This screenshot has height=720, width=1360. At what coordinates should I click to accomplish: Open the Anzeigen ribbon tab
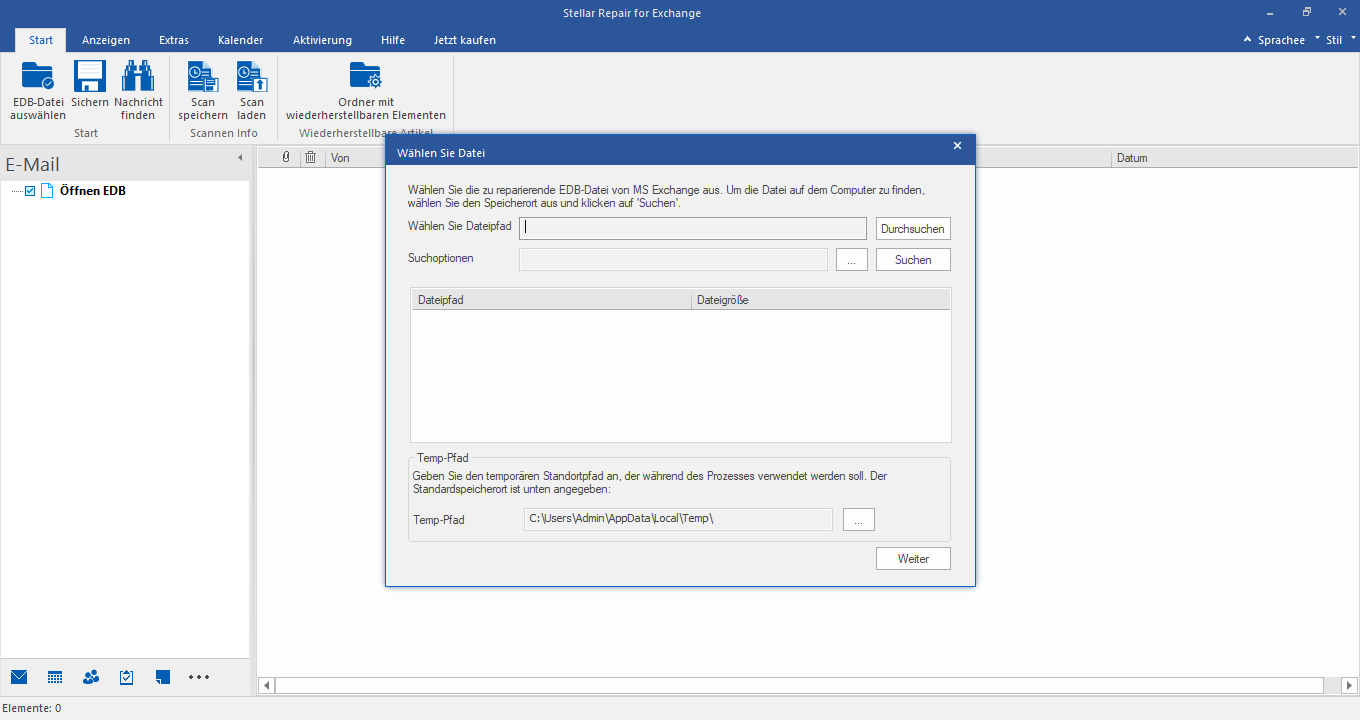coord(106,40)
